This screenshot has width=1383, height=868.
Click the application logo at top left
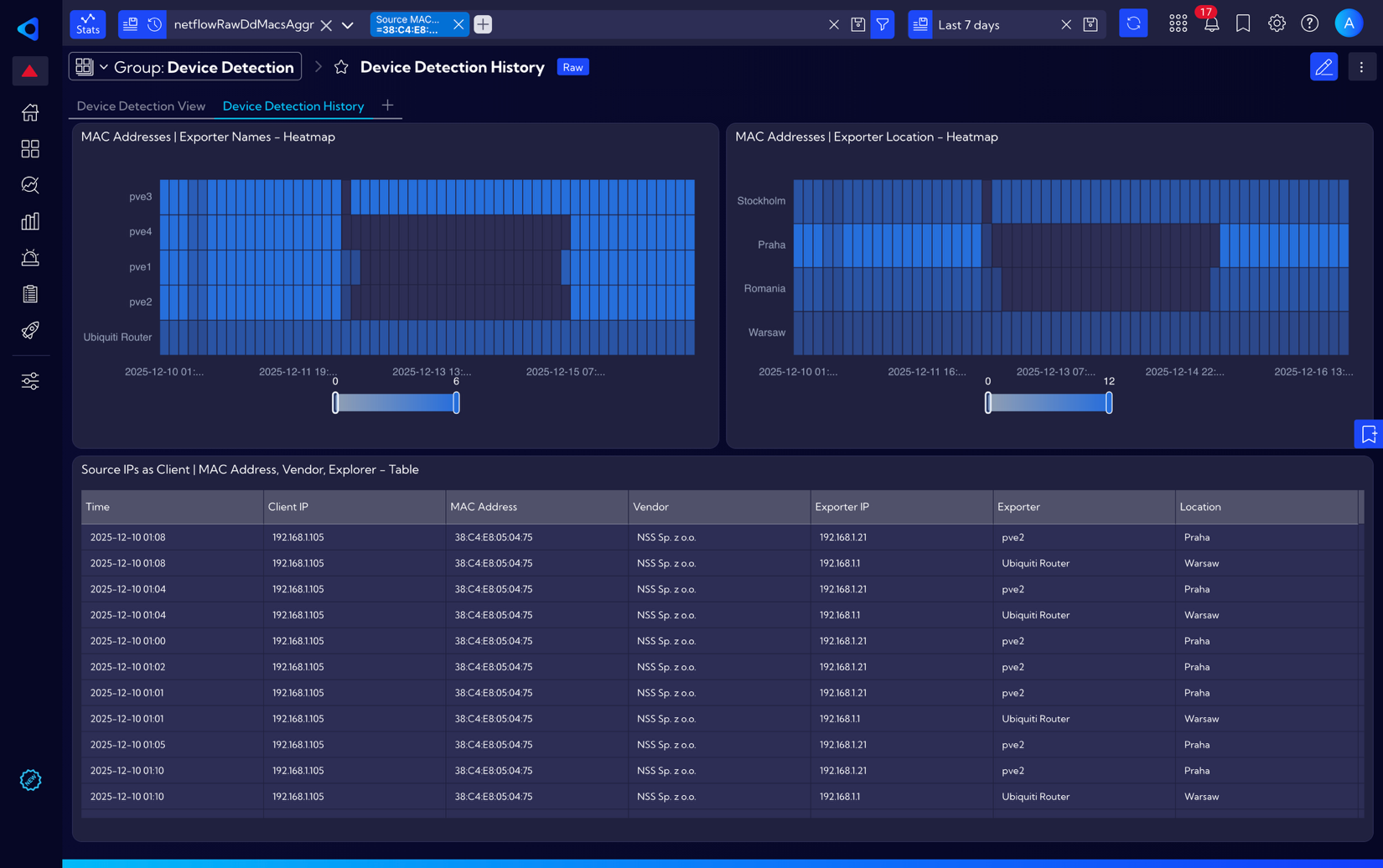pyautogui.click(x=29, y=28)
